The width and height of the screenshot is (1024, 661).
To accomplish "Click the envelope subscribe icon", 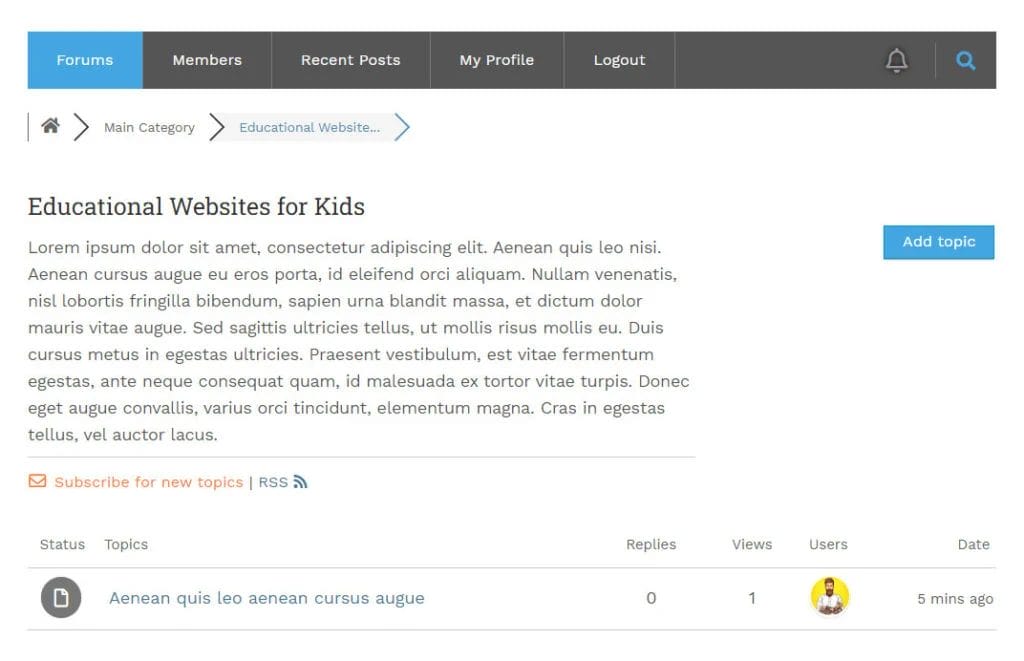I will [x=38, y=481].
